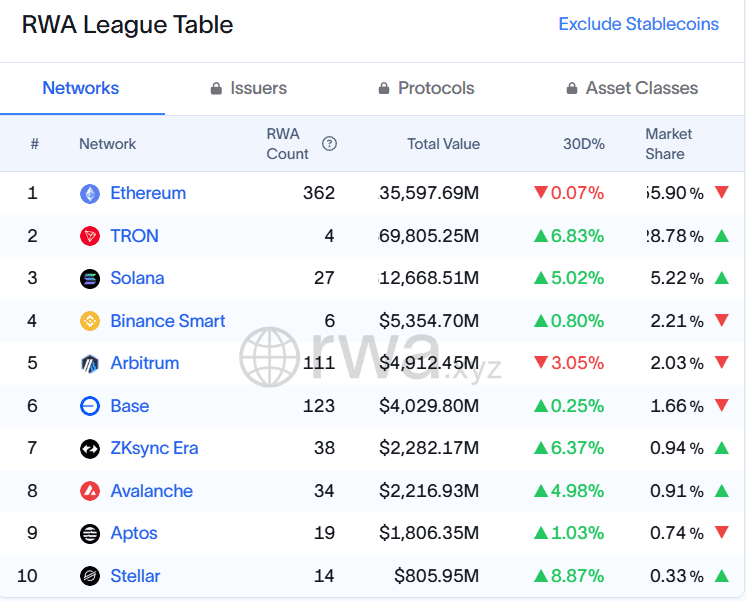746x602 pixels.
Task: Click the TRON network logo icon
Action: (89, 236)
